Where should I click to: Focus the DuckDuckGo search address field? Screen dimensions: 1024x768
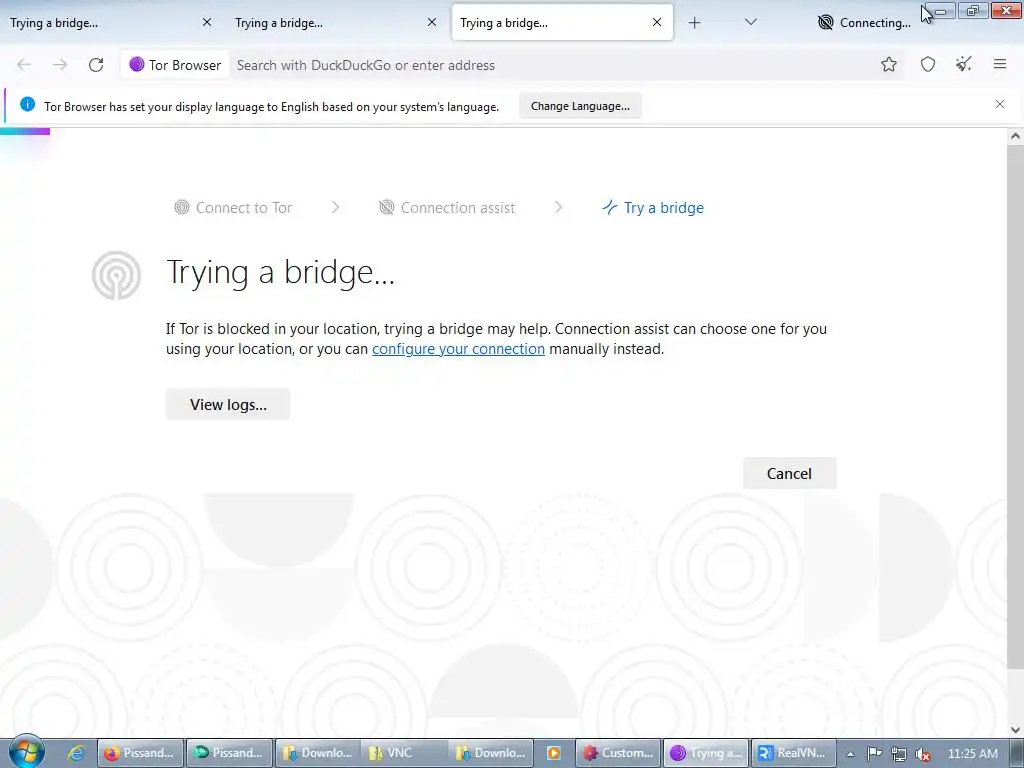(552, 65)
